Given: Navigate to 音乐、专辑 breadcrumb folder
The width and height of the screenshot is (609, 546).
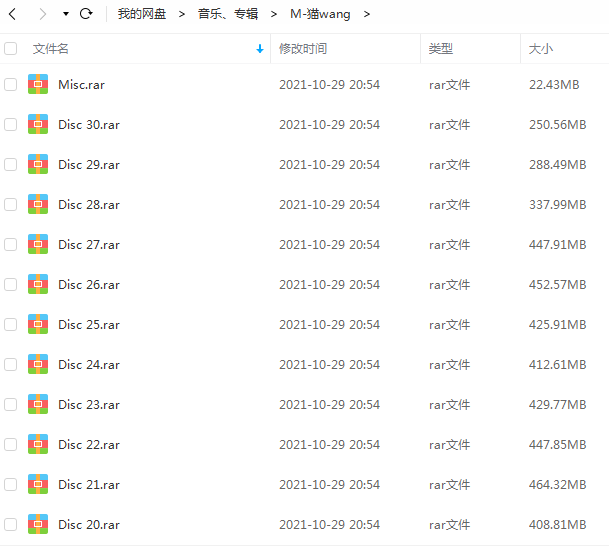Looking at the screenshot, I should (x=227, y=14).
